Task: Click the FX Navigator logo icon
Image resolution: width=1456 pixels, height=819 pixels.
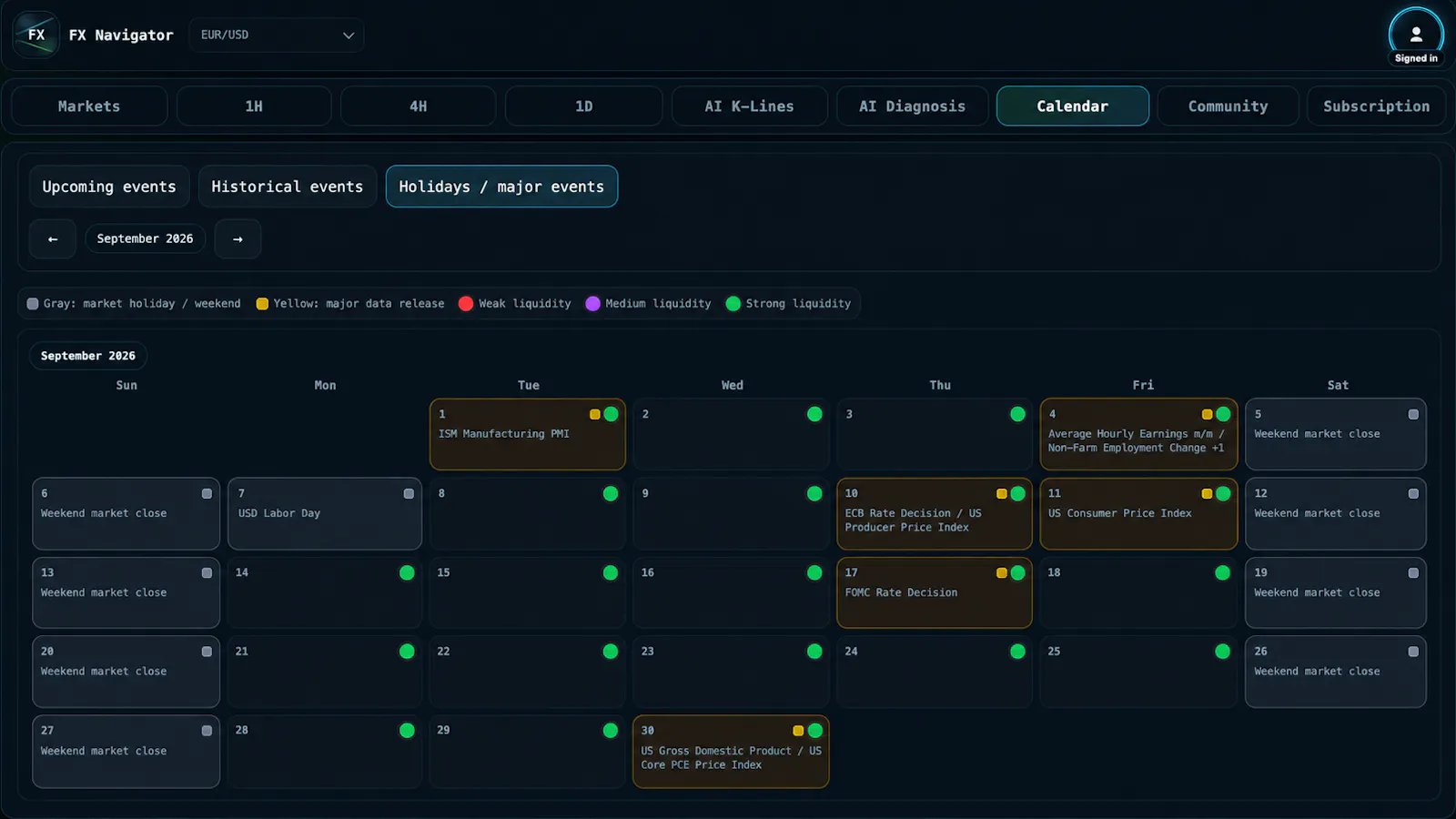Action: click(36, 35)
